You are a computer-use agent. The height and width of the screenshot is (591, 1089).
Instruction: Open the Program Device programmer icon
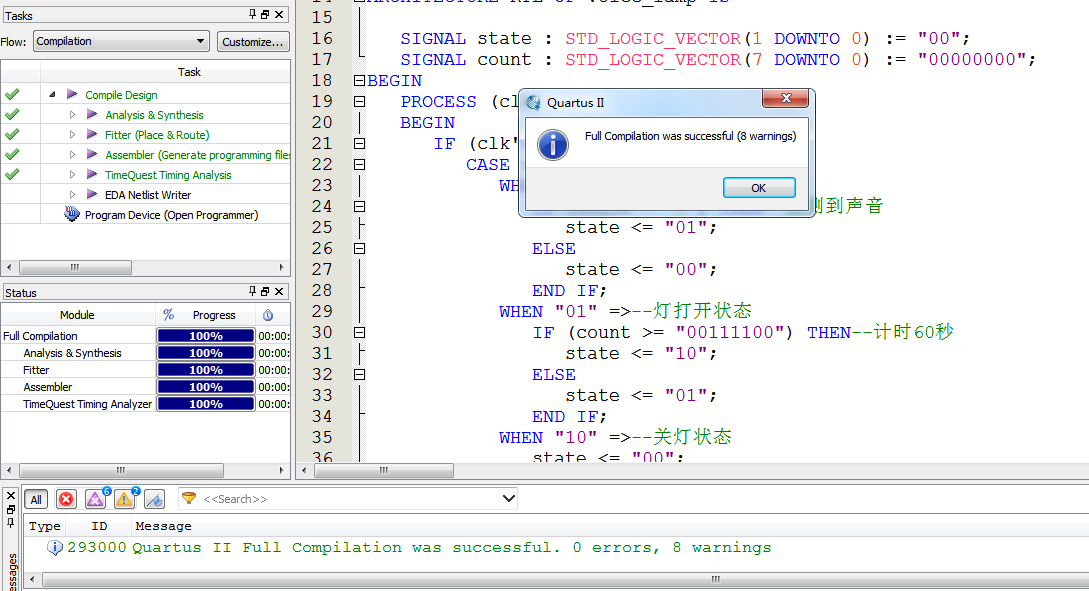tap(72, 215)
